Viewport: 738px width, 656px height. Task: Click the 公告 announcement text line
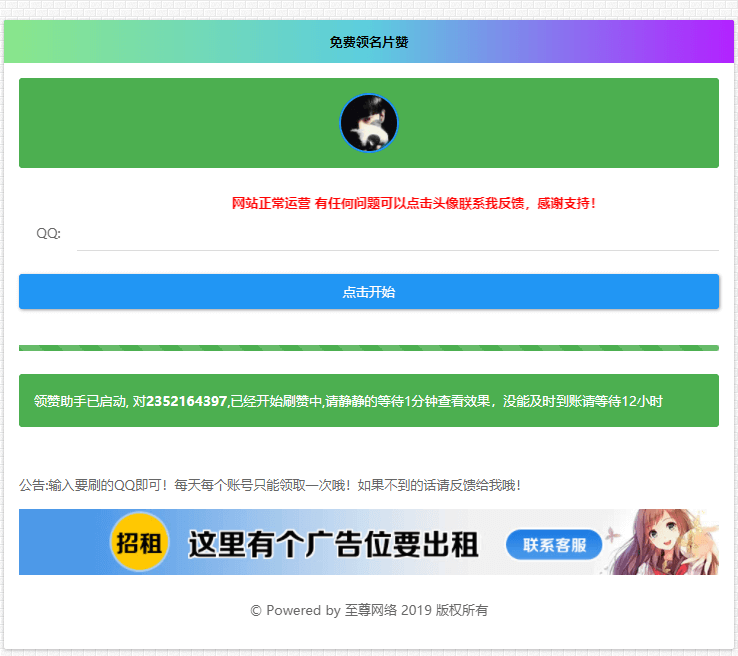[x=270, y=485]
